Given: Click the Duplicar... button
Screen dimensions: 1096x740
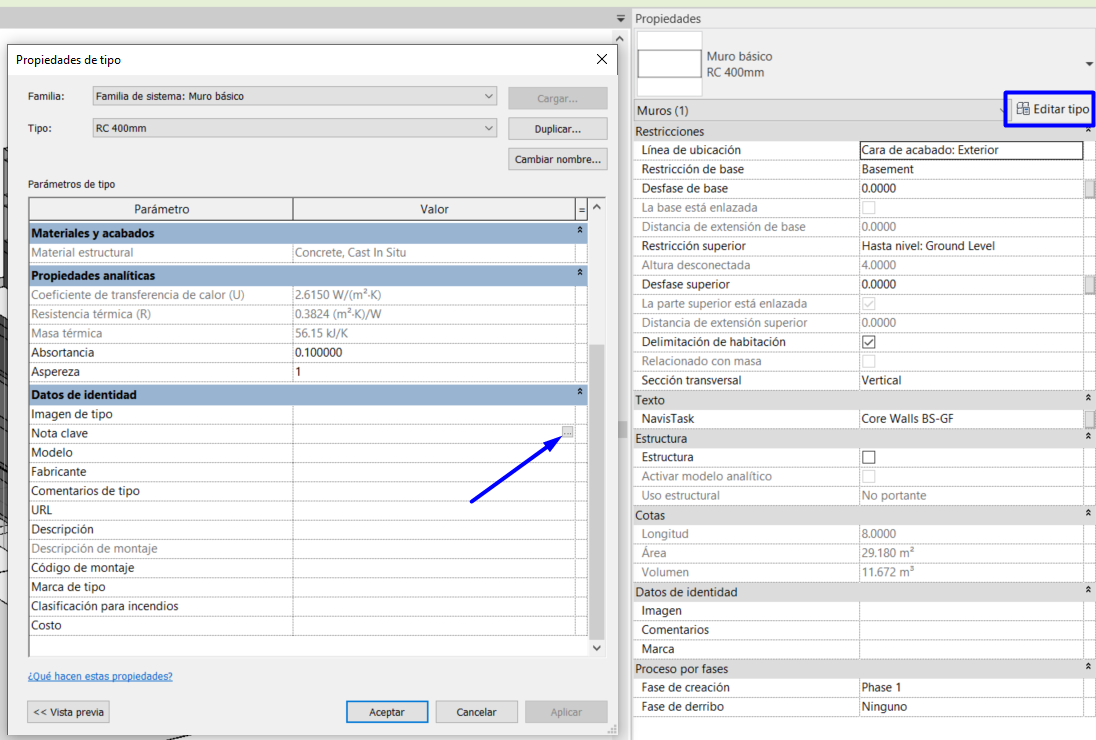Looking at the screenshot, I should [x=557, y=129].
